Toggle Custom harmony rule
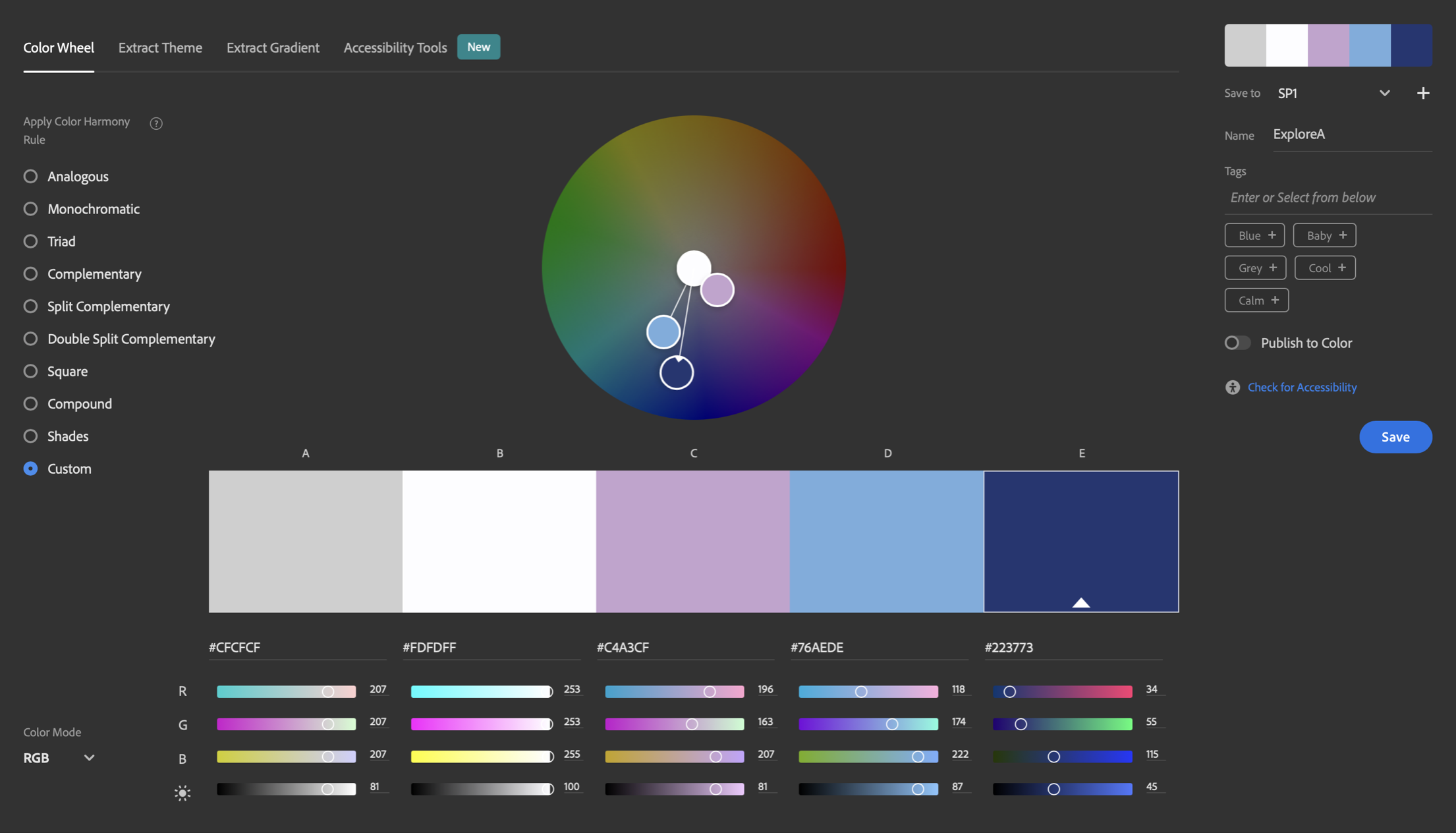The height and width of the screenshot is (833, 1456). tap(30, 469)
